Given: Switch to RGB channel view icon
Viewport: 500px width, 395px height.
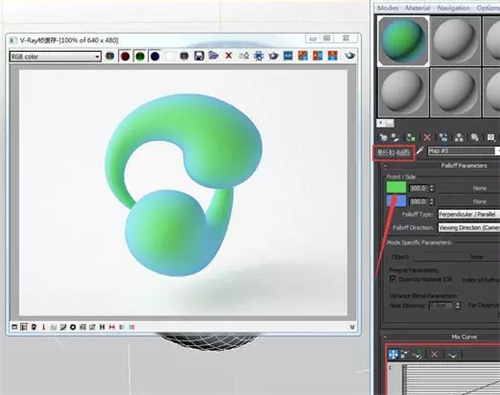Looking at the screenshot, I should pyautogui.click(x=110, y=56).
